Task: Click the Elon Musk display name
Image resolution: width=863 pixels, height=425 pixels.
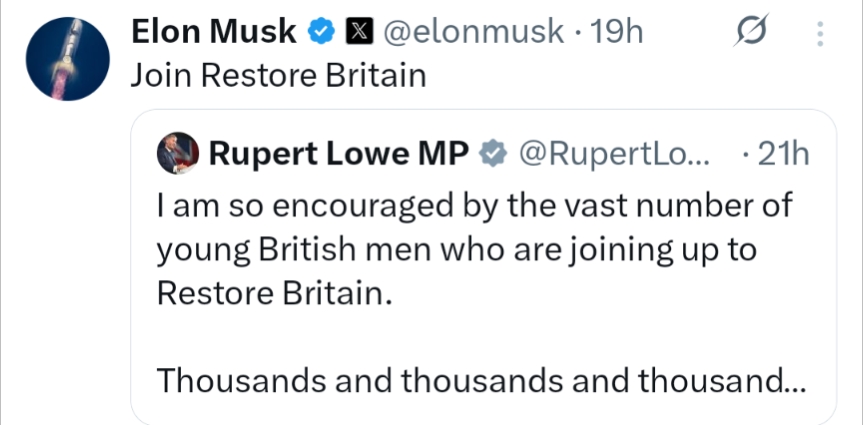Action: 213,32
